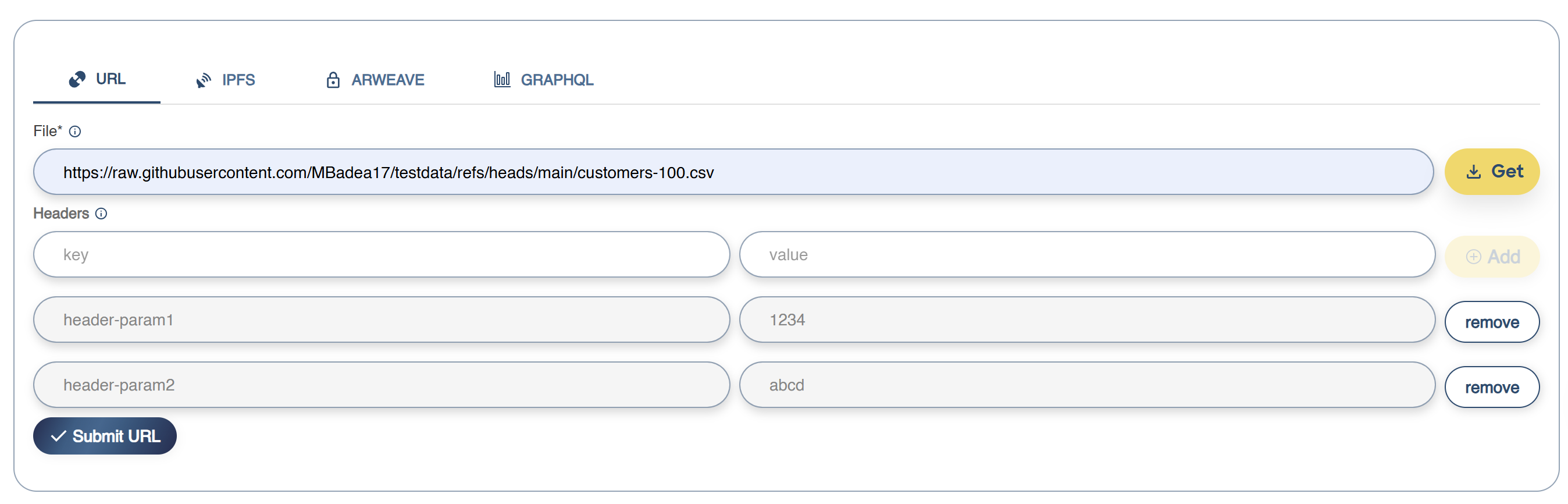Click the checkmark icon on Submit URL
The height and width of the screenshot is (504, 1568).
[58, 436]
